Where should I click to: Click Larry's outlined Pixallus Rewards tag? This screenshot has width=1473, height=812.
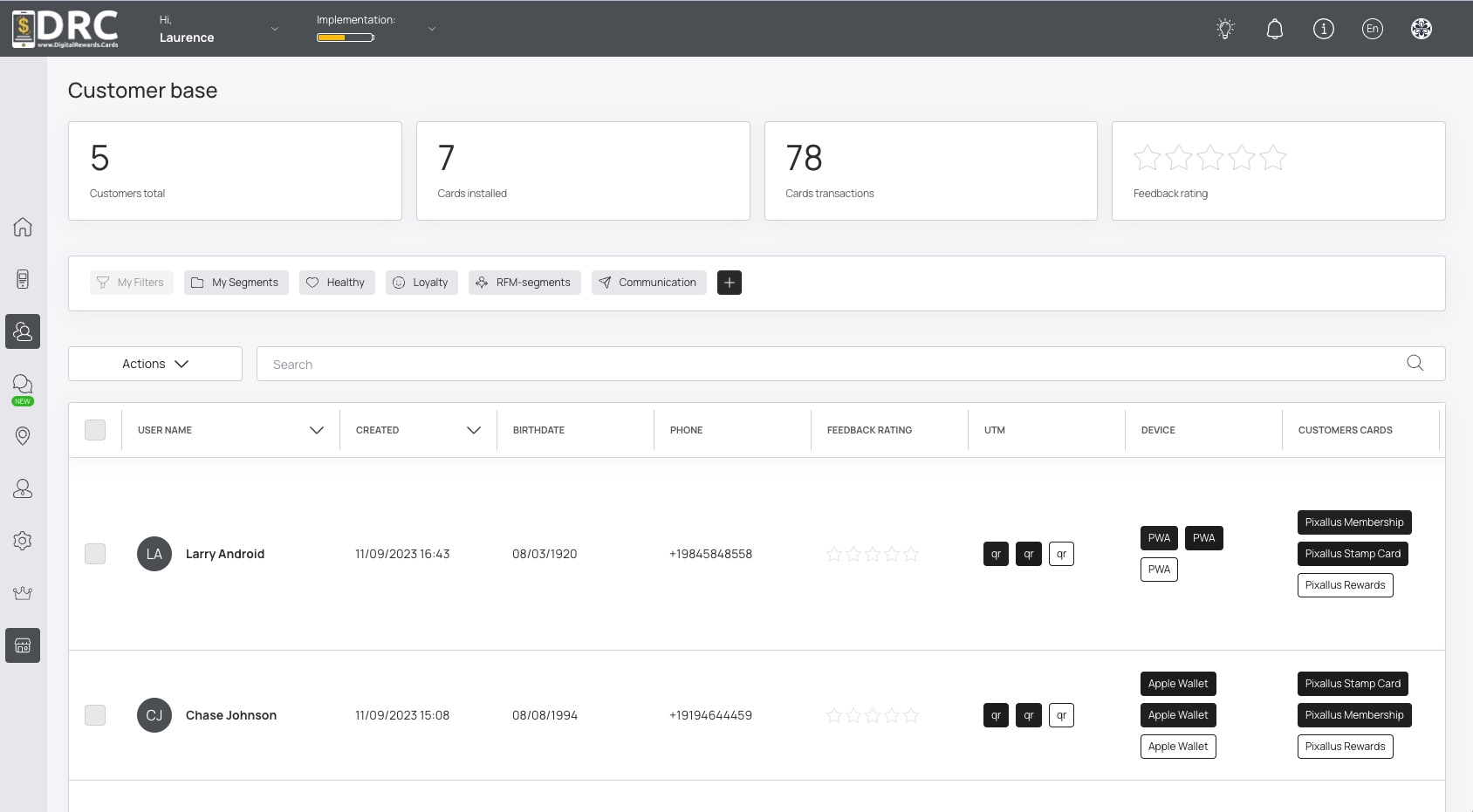pos(1345,585)
